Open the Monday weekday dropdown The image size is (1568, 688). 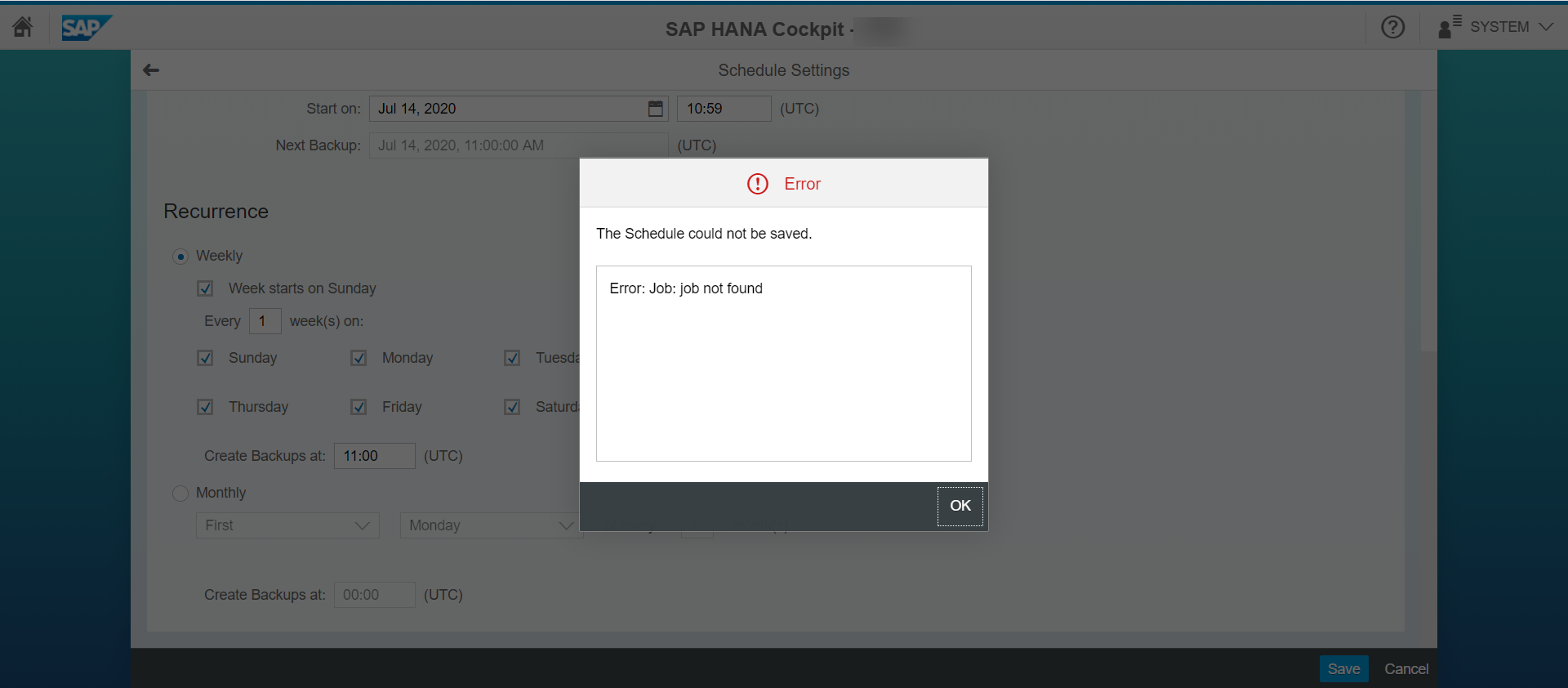tap(490, 525)
